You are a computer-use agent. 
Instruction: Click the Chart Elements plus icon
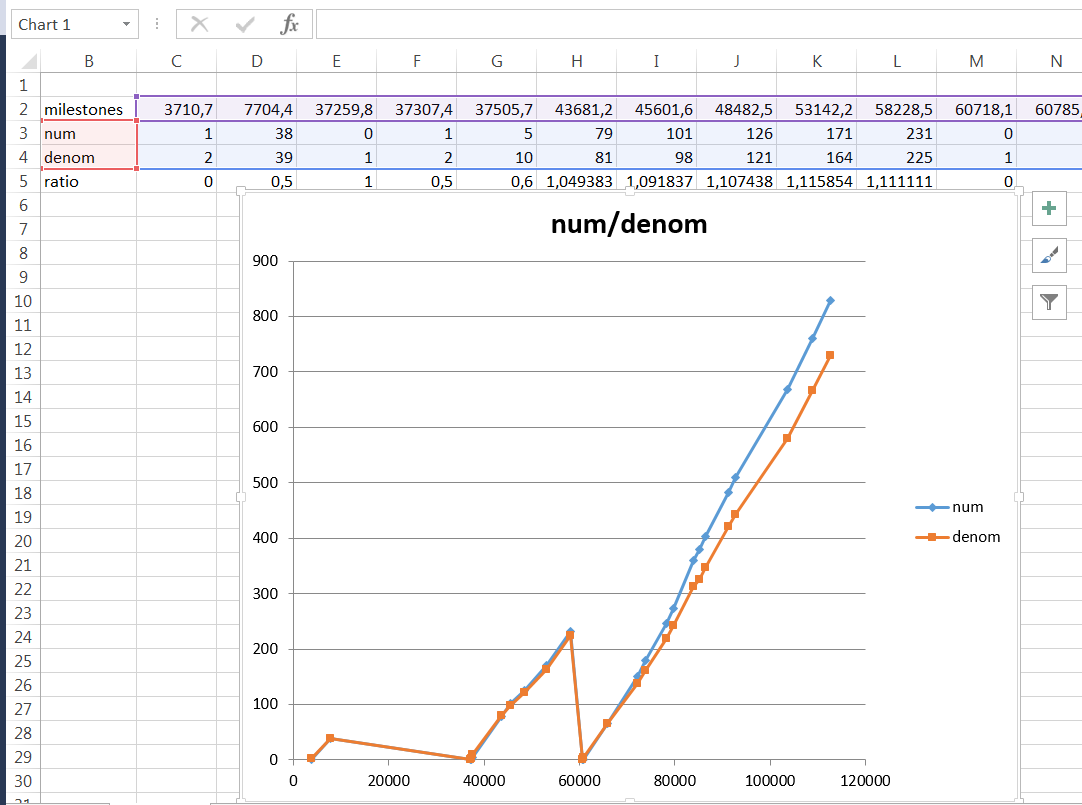click(1048, 208)
